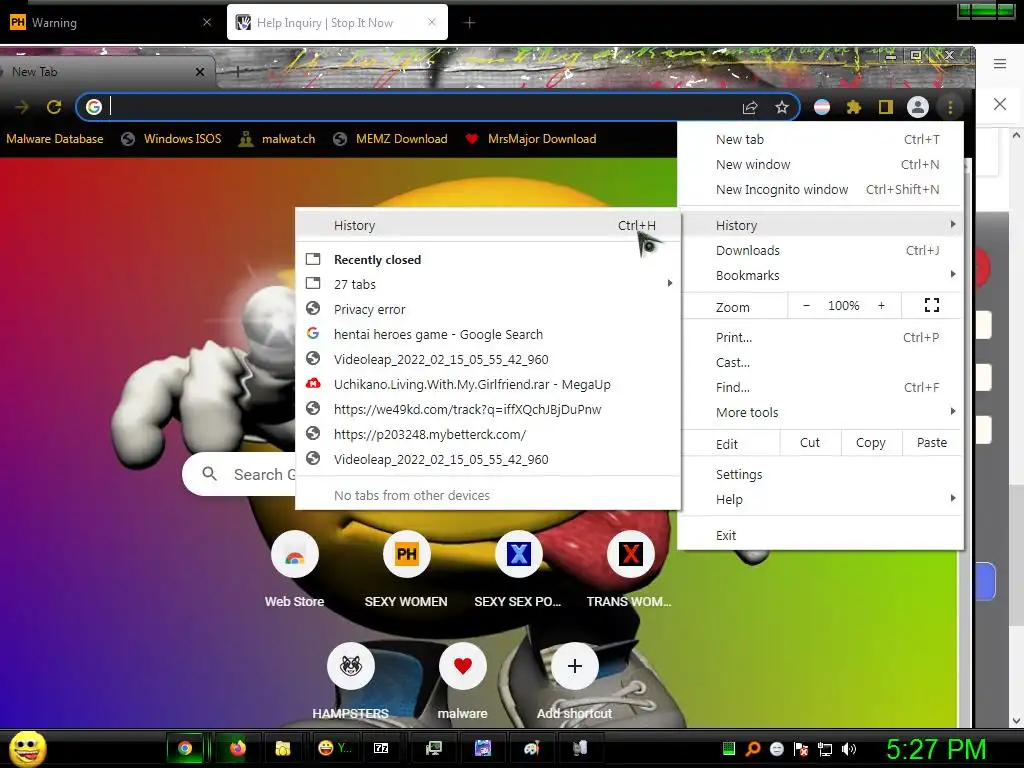Open the side panel icon
This screenshot has width=1024, height=768.
(x=886, y=107)
